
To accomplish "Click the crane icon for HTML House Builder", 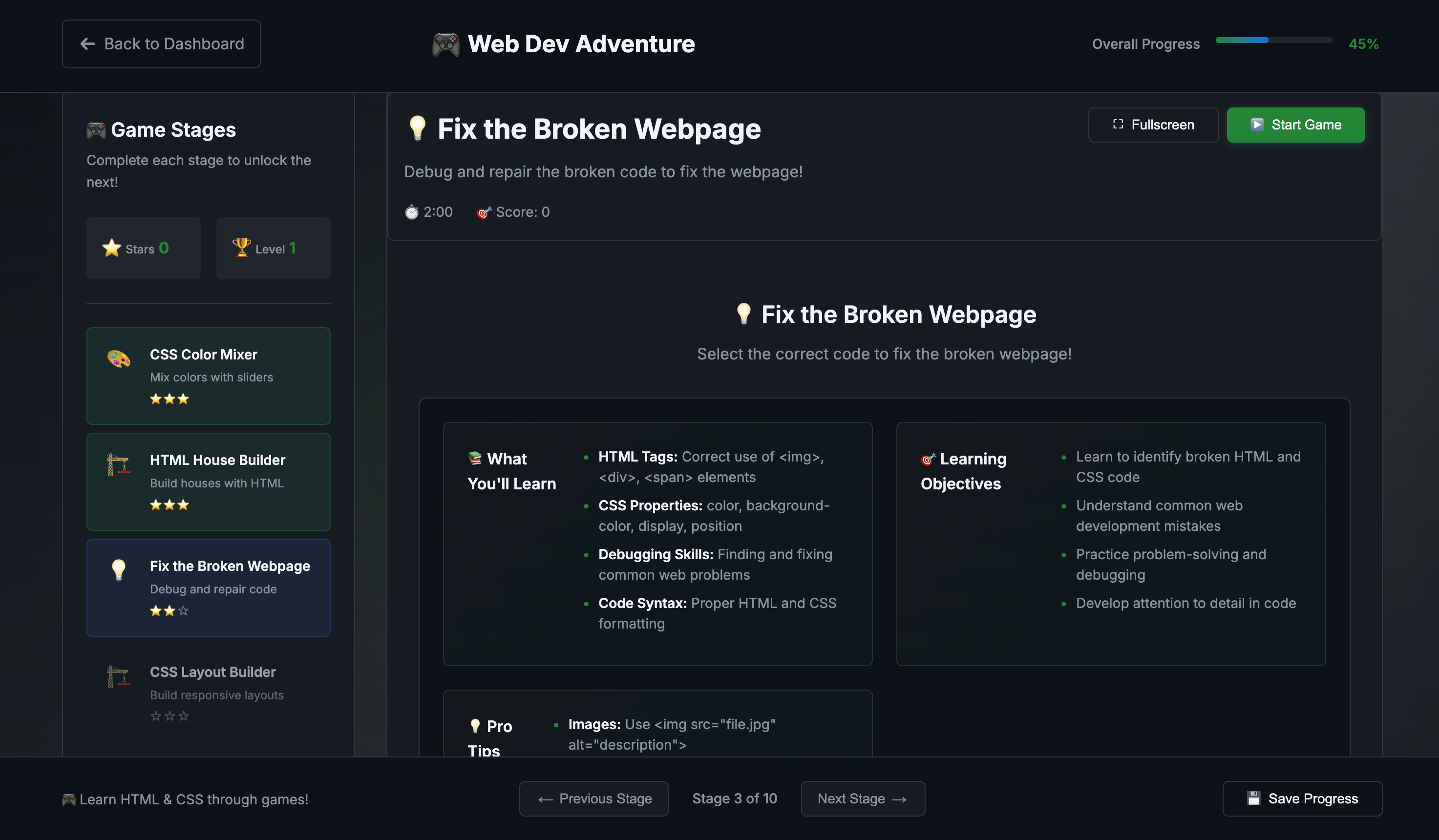I will coord(119,464).
